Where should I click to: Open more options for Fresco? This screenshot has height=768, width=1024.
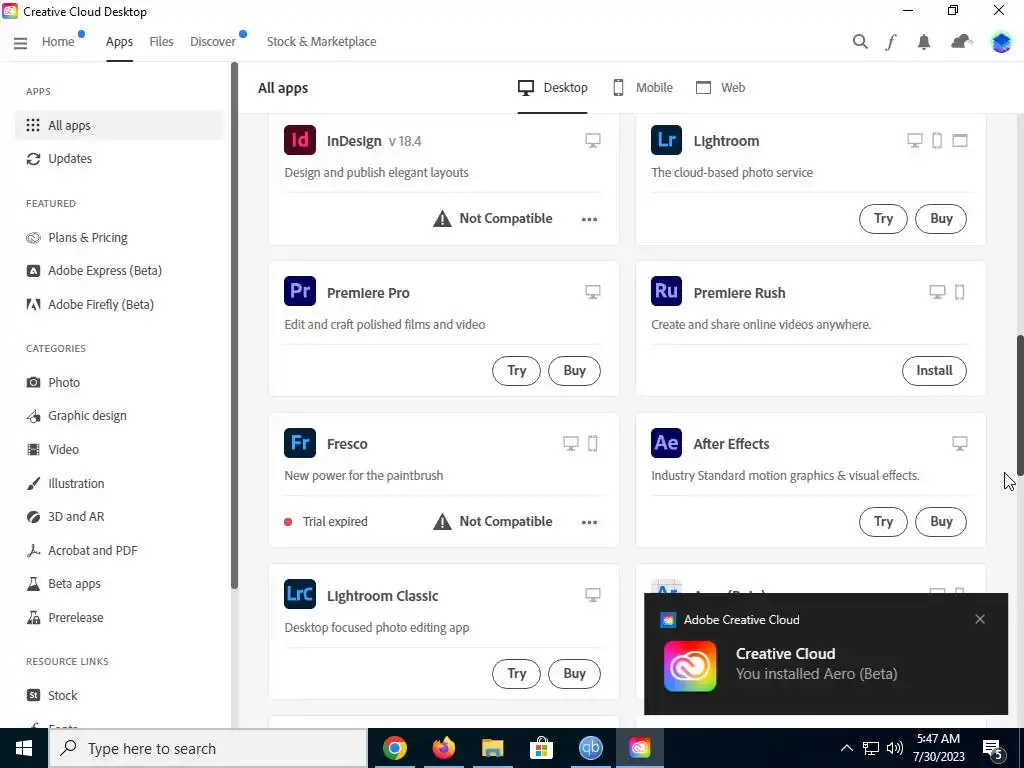(589, 522)
